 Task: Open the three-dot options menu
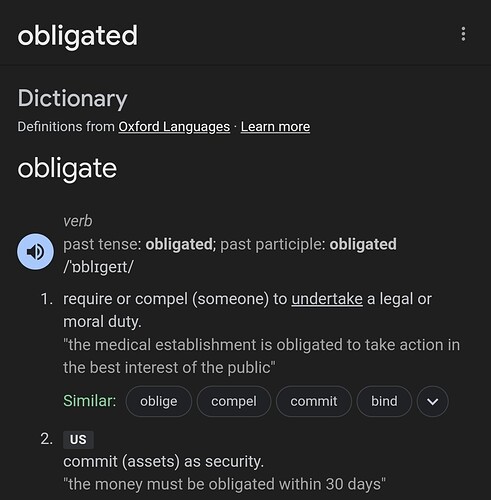click(x=463, y=34)
